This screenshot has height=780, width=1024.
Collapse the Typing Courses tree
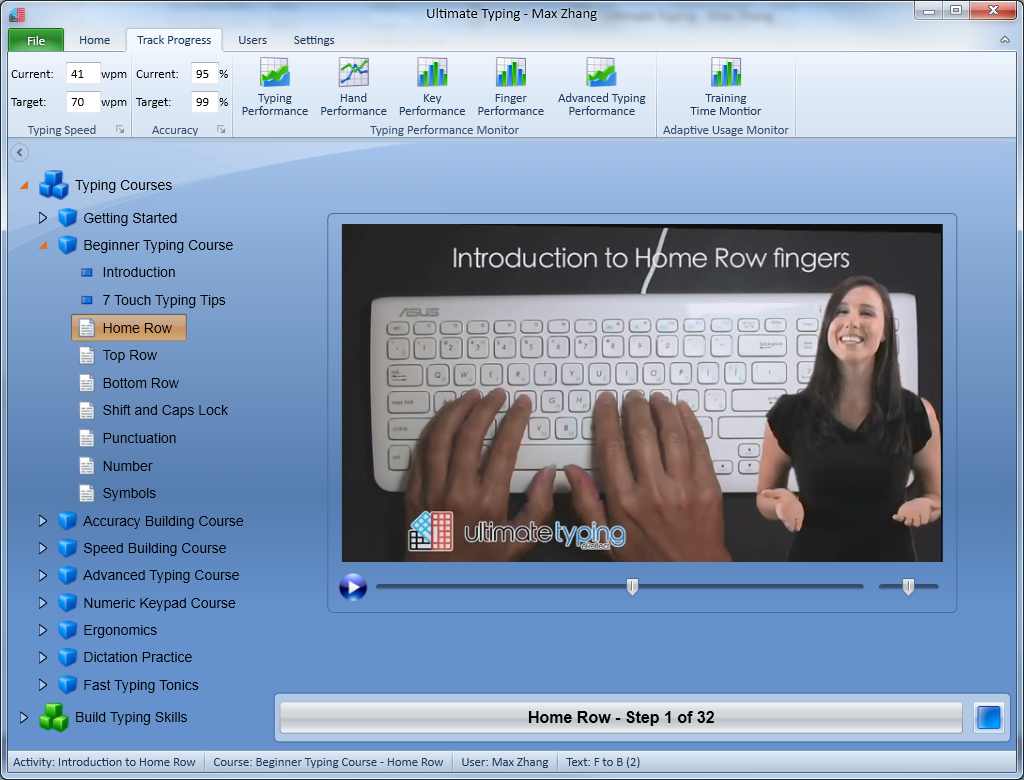coord(24,186)
